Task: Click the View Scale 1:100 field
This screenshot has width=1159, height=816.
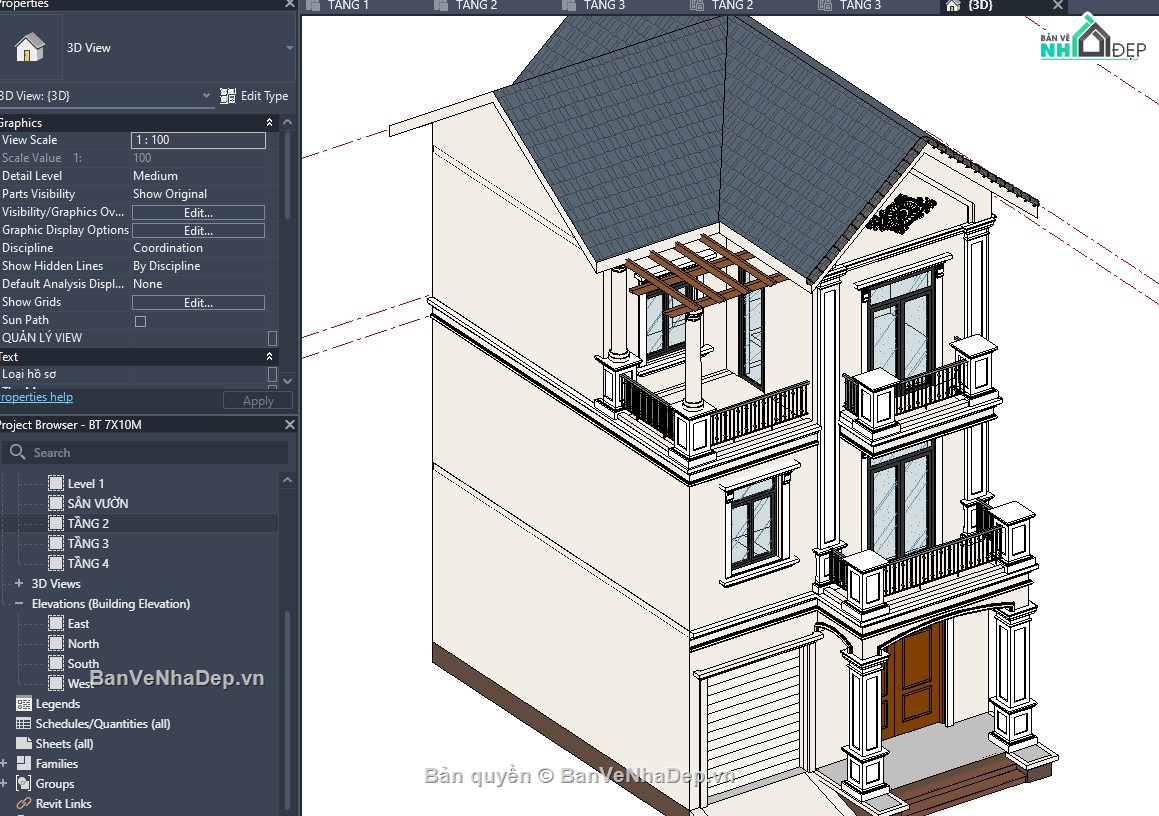Action: pyautogui.click(x=197, y=139)
